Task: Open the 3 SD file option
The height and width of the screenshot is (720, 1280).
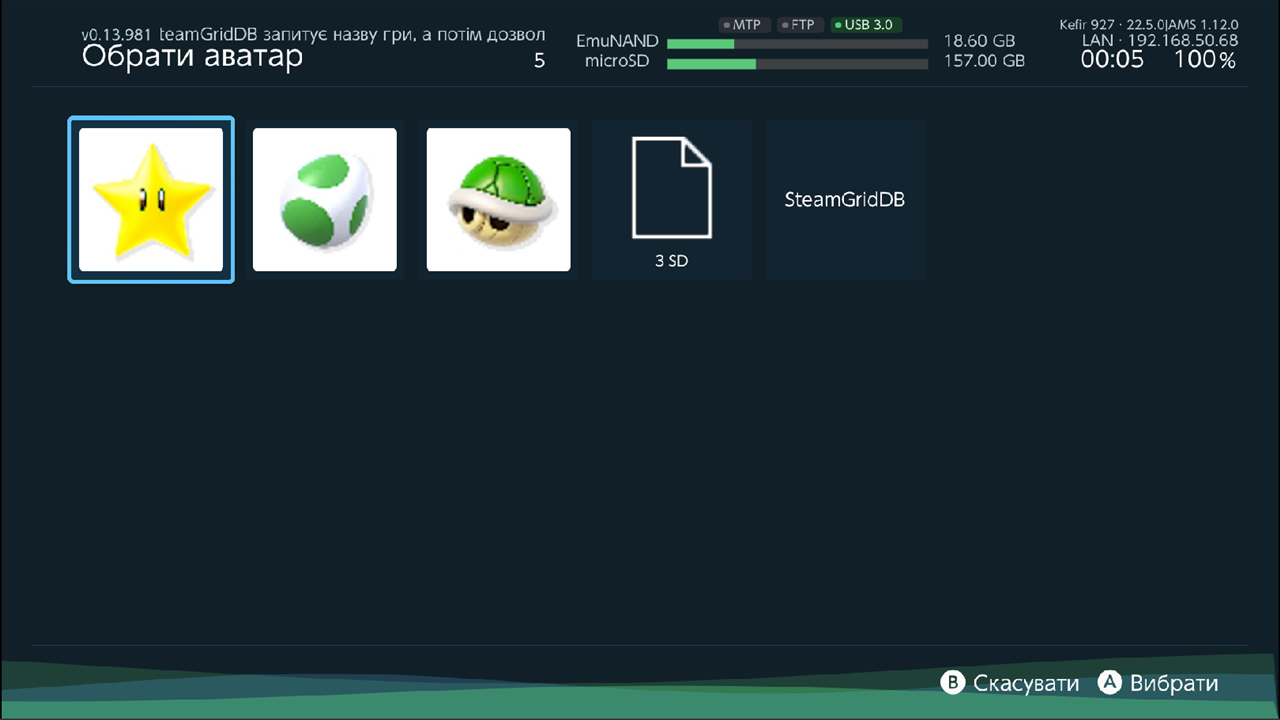Action: [x=672, y=199]
